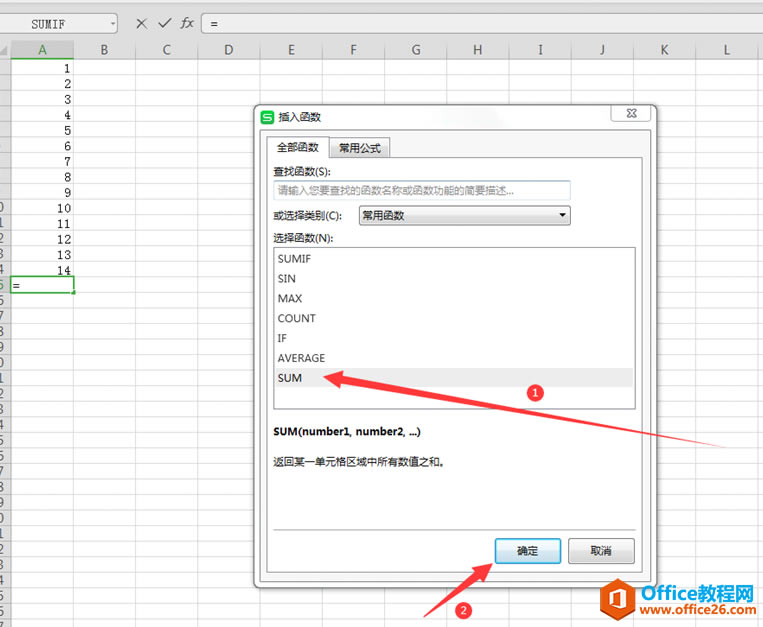
Task: Select column I header
Action: 540,50
